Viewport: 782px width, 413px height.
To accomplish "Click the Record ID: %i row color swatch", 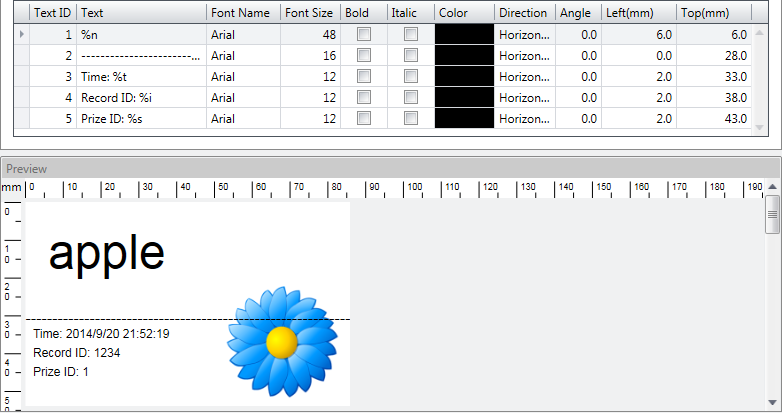I will pos(464,97).
